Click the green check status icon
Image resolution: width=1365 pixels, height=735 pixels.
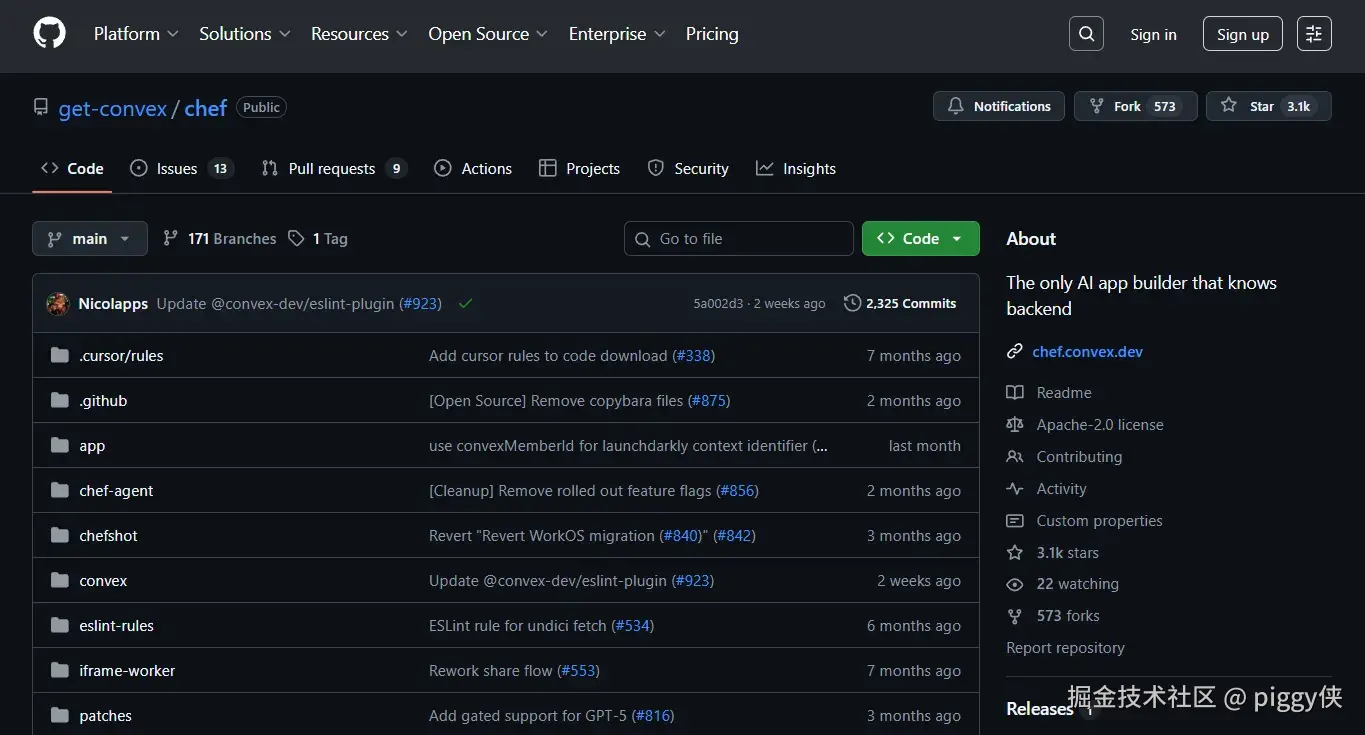[465, 303]
